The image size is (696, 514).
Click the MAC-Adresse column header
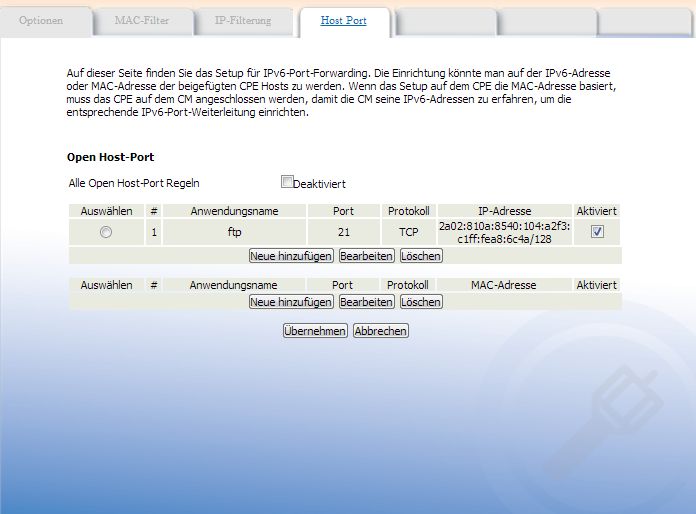[503, 285]
